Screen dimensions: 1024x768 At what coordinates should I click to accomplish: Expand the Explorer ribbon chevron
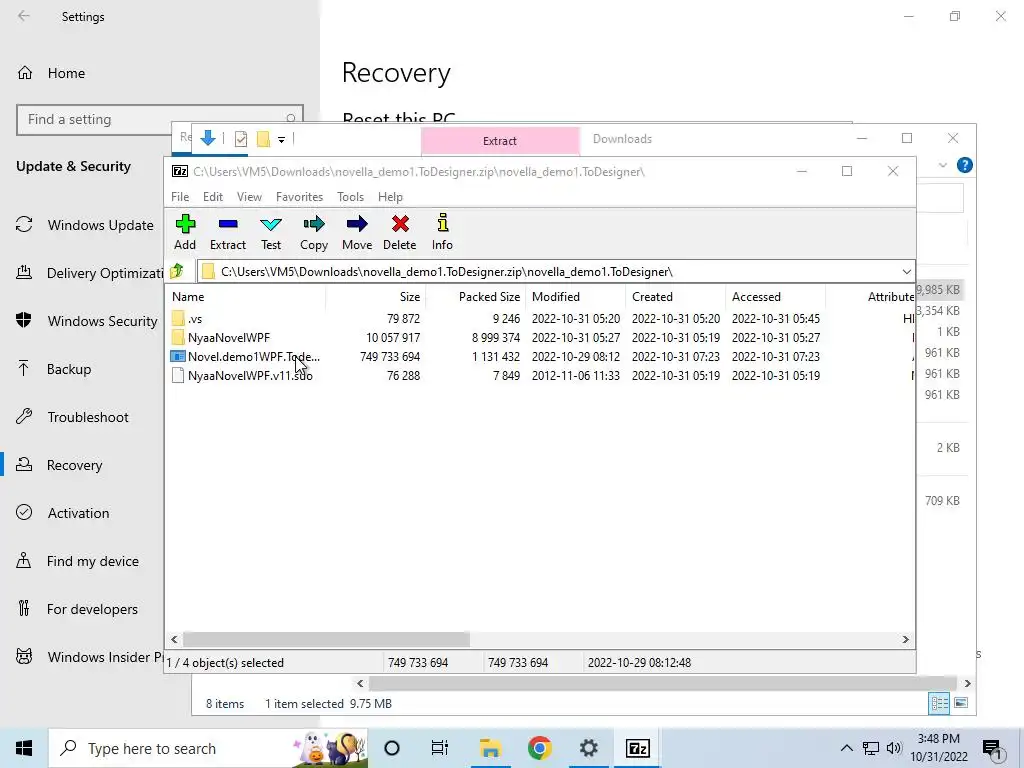[x=942, y=165]
